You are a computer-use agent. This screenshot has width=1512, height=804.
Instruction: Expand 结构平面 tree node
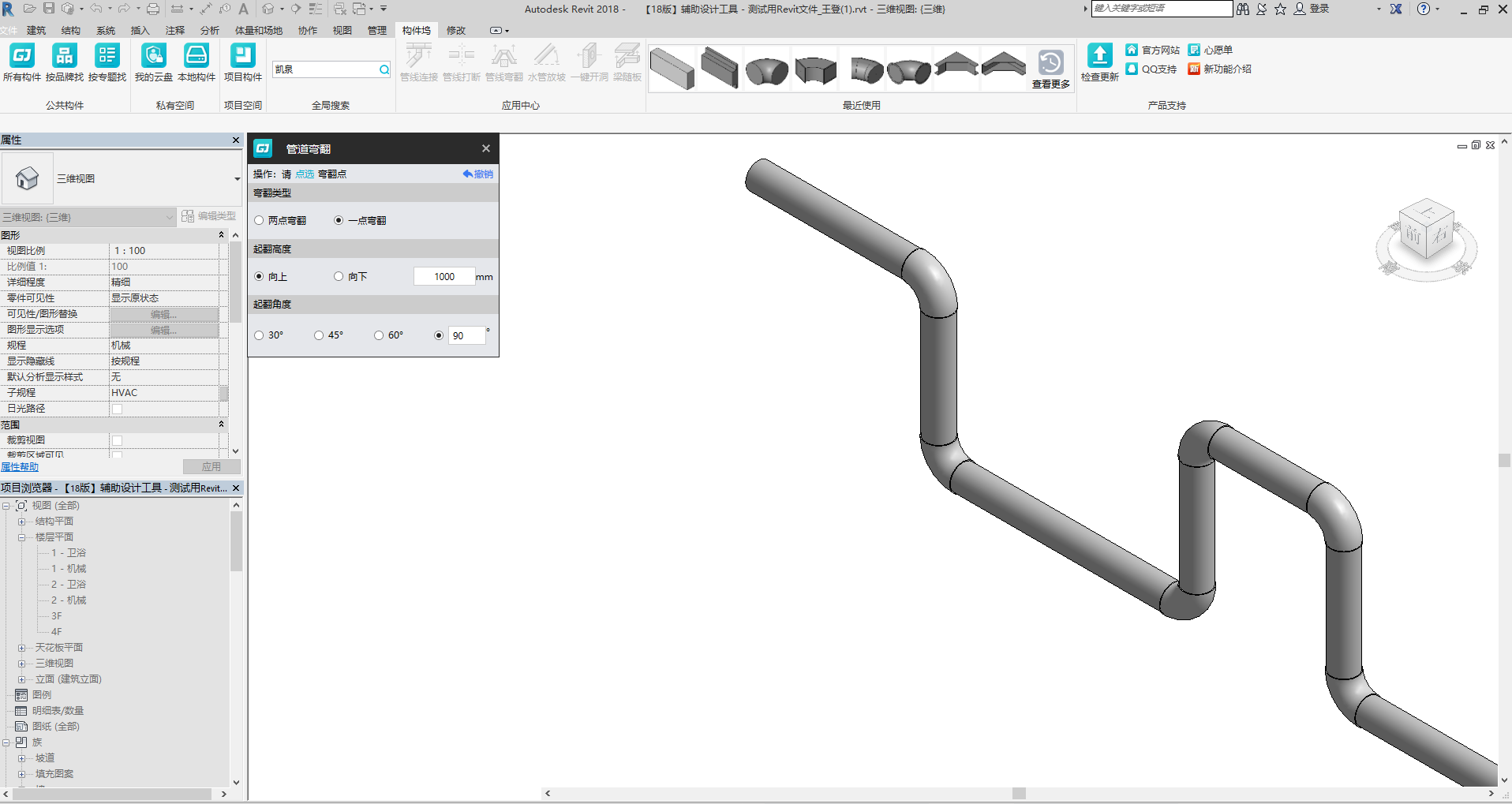(22, 522)
